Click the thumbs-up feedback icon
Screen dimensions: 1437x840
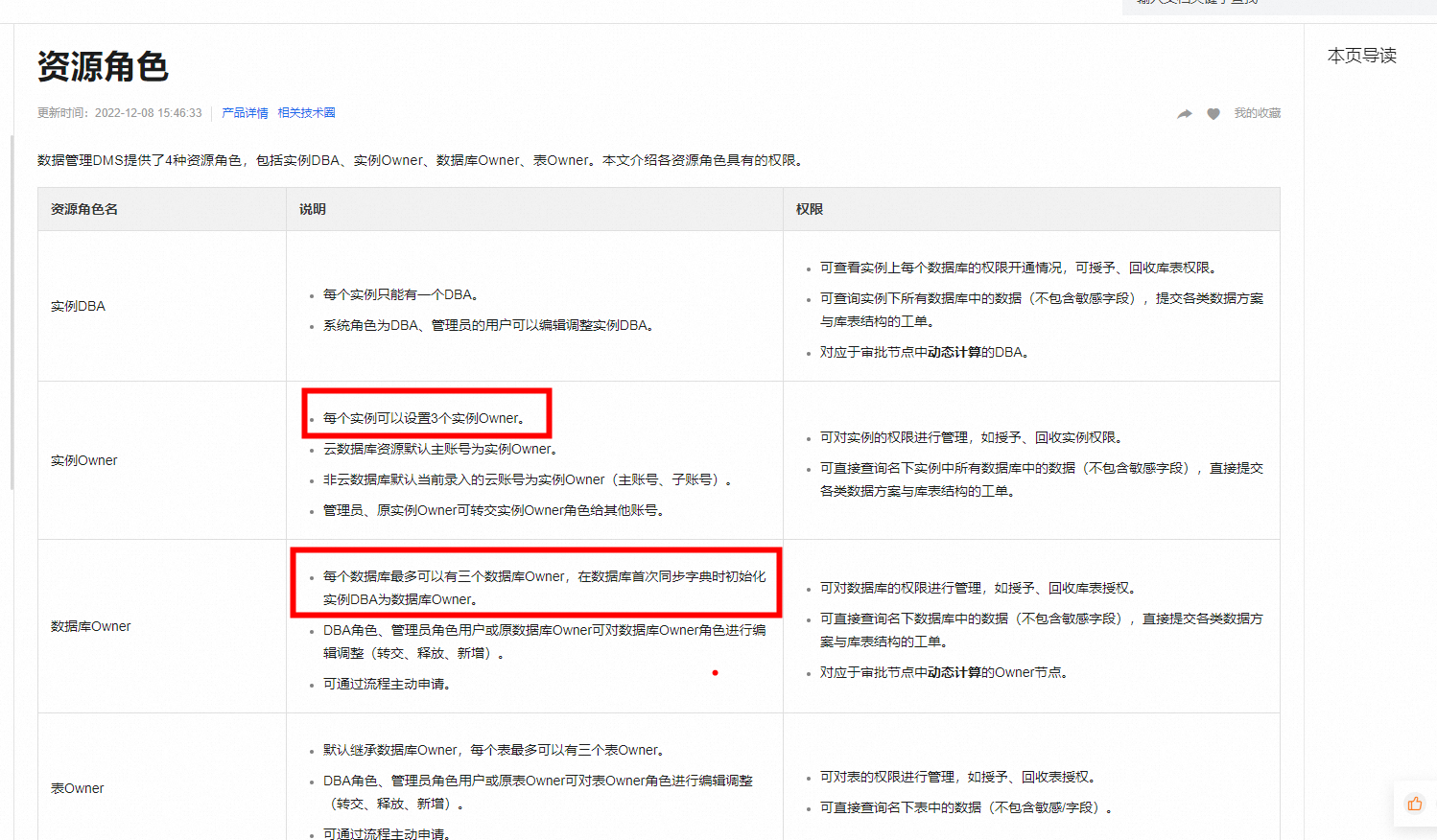pyautogui.click(x=1415, y=804)
